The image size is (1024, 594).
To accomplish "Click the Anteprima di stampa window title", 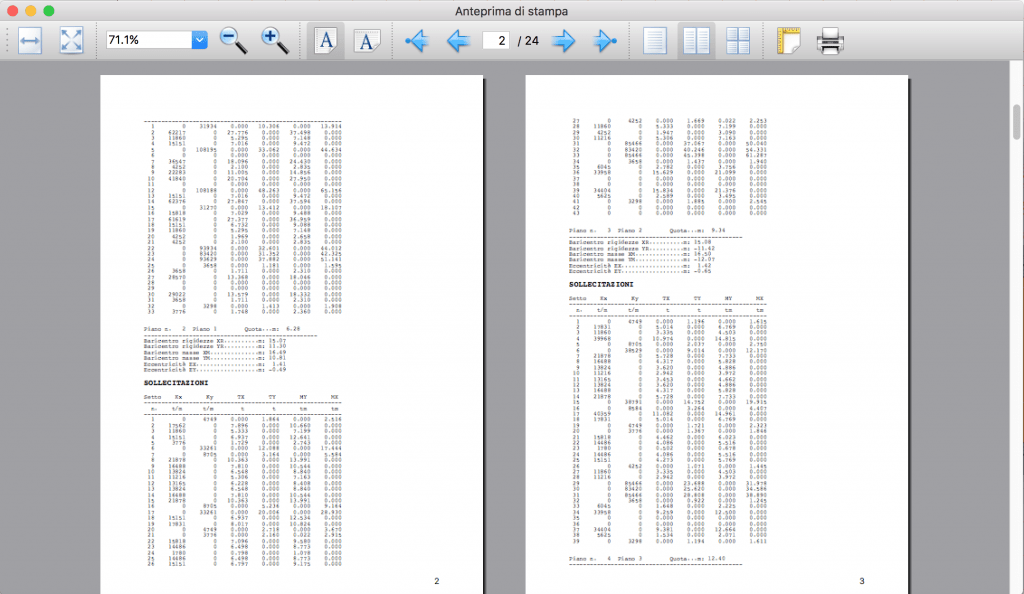I will 511,11.
